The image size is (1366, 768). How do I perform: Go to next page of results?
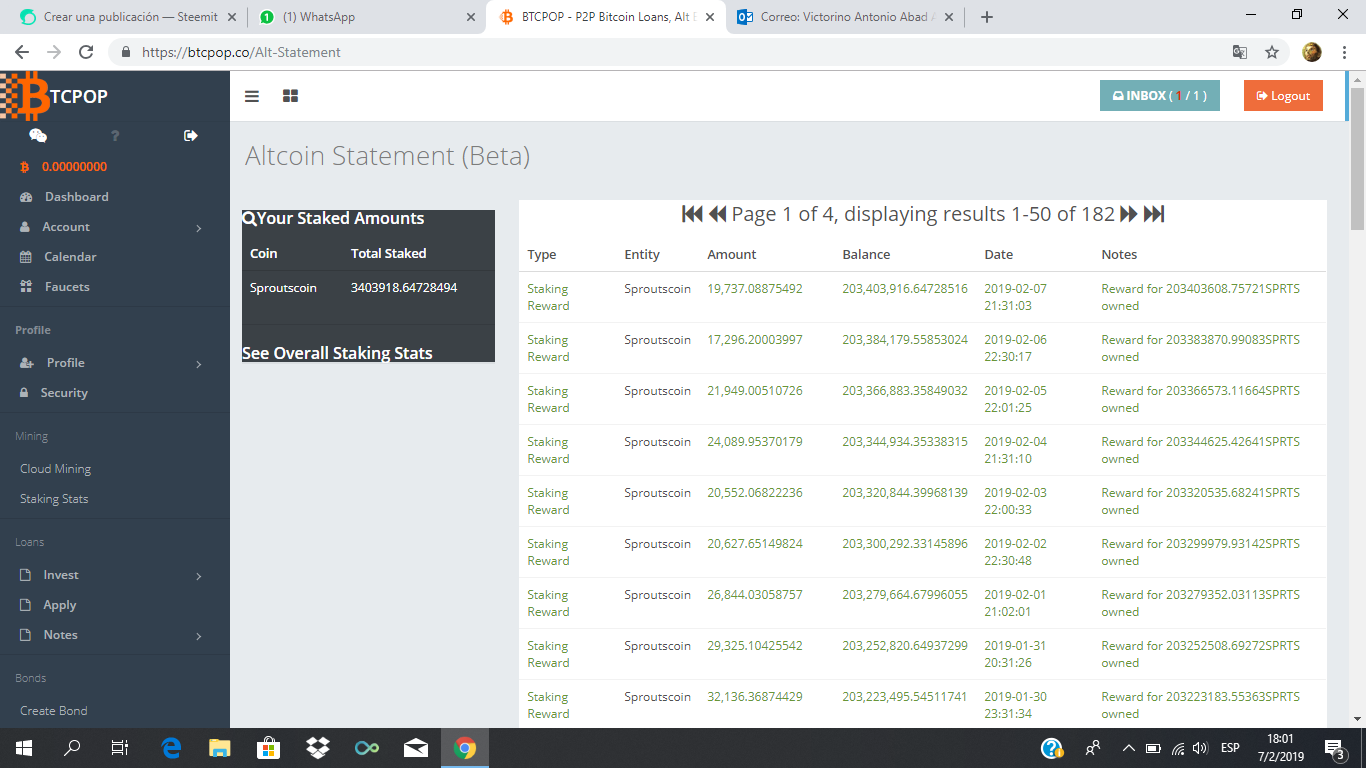(x=1129, y=214)
